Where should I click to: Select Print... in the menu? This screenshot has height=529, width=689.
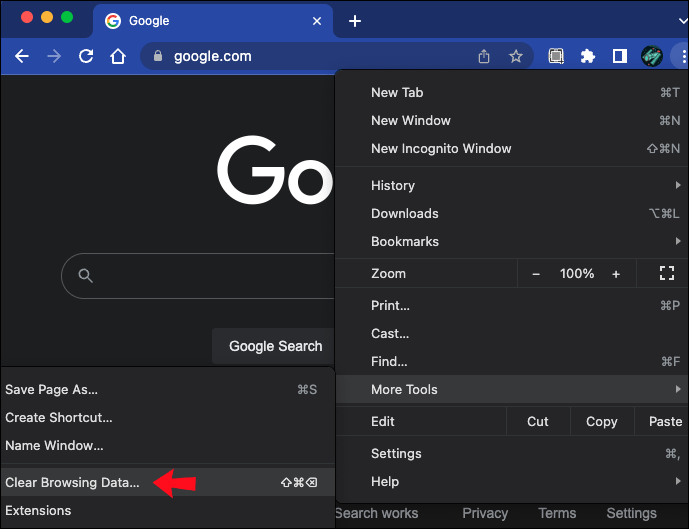click(512, 305)
